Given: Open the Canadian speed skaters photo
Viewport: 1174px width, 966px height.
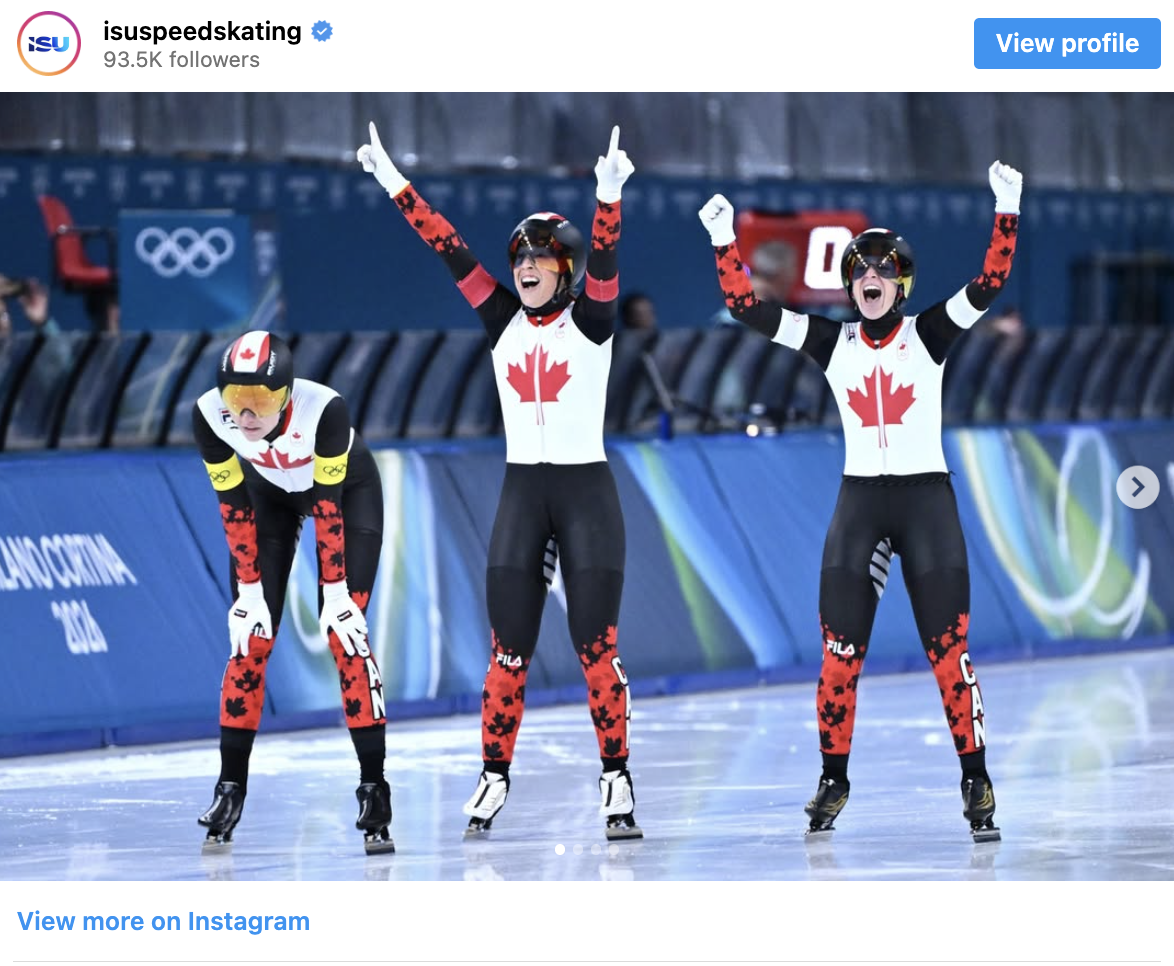Looking at the screenshot, I should 587,486.
